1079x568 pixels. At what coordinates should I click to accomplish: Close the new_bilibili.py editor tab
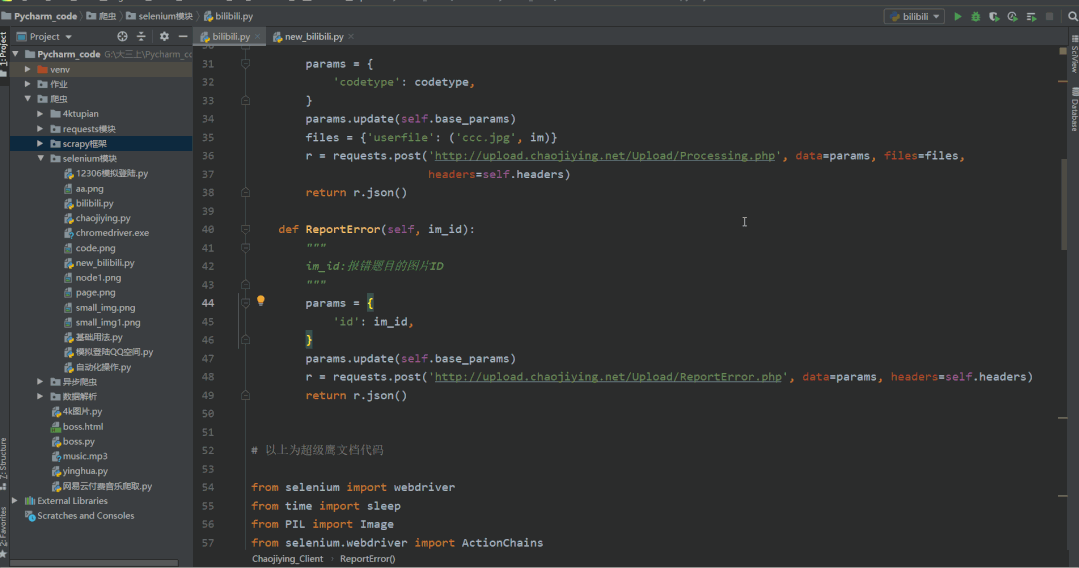coord(351,36)
